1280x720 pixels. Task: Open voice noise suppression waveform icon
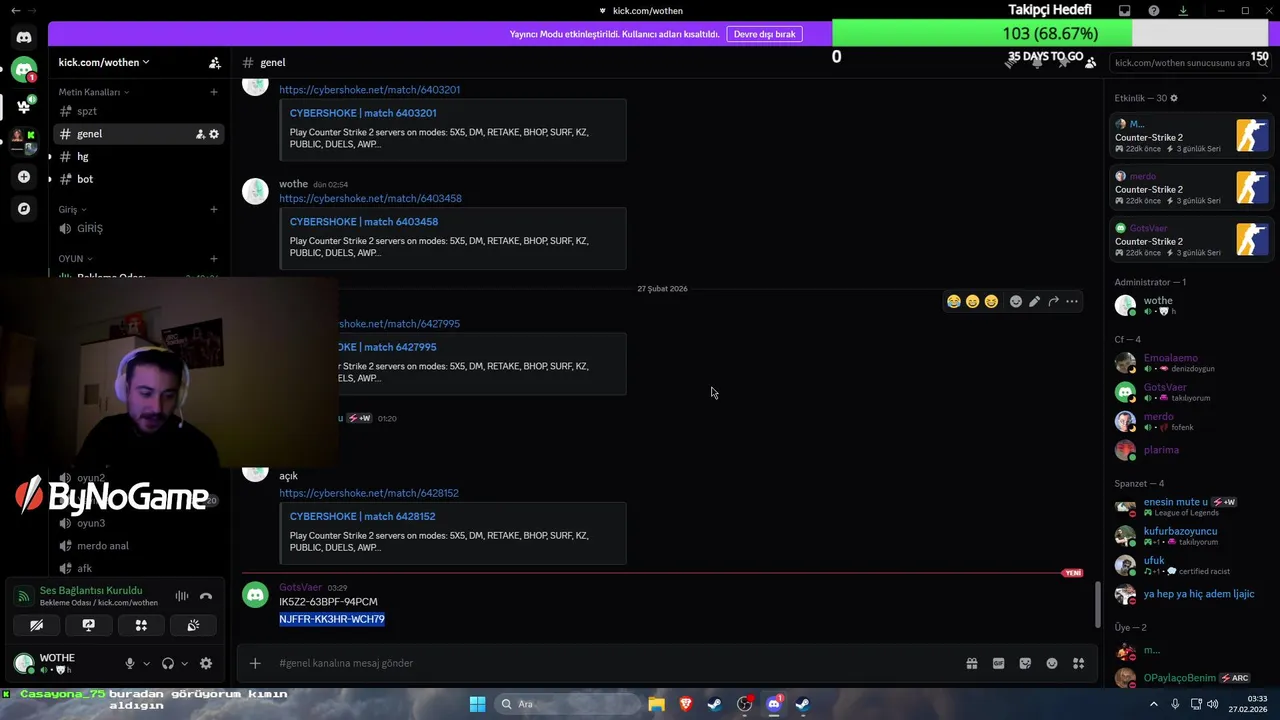[x=182, y=596]
